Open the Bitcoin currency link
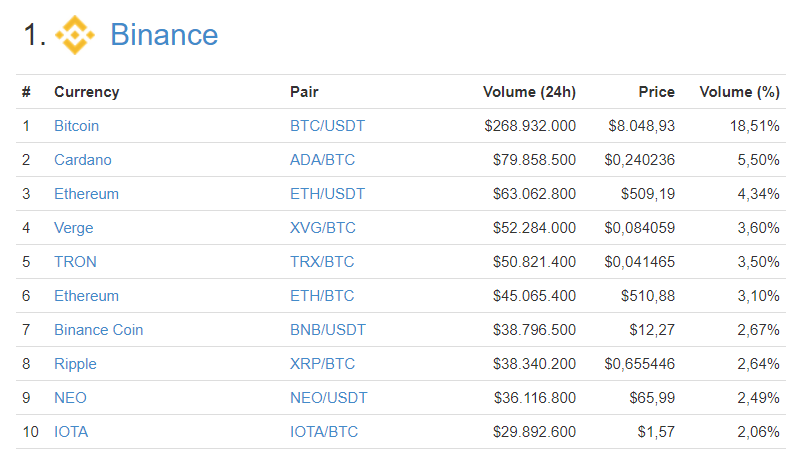 coord(77,126)
